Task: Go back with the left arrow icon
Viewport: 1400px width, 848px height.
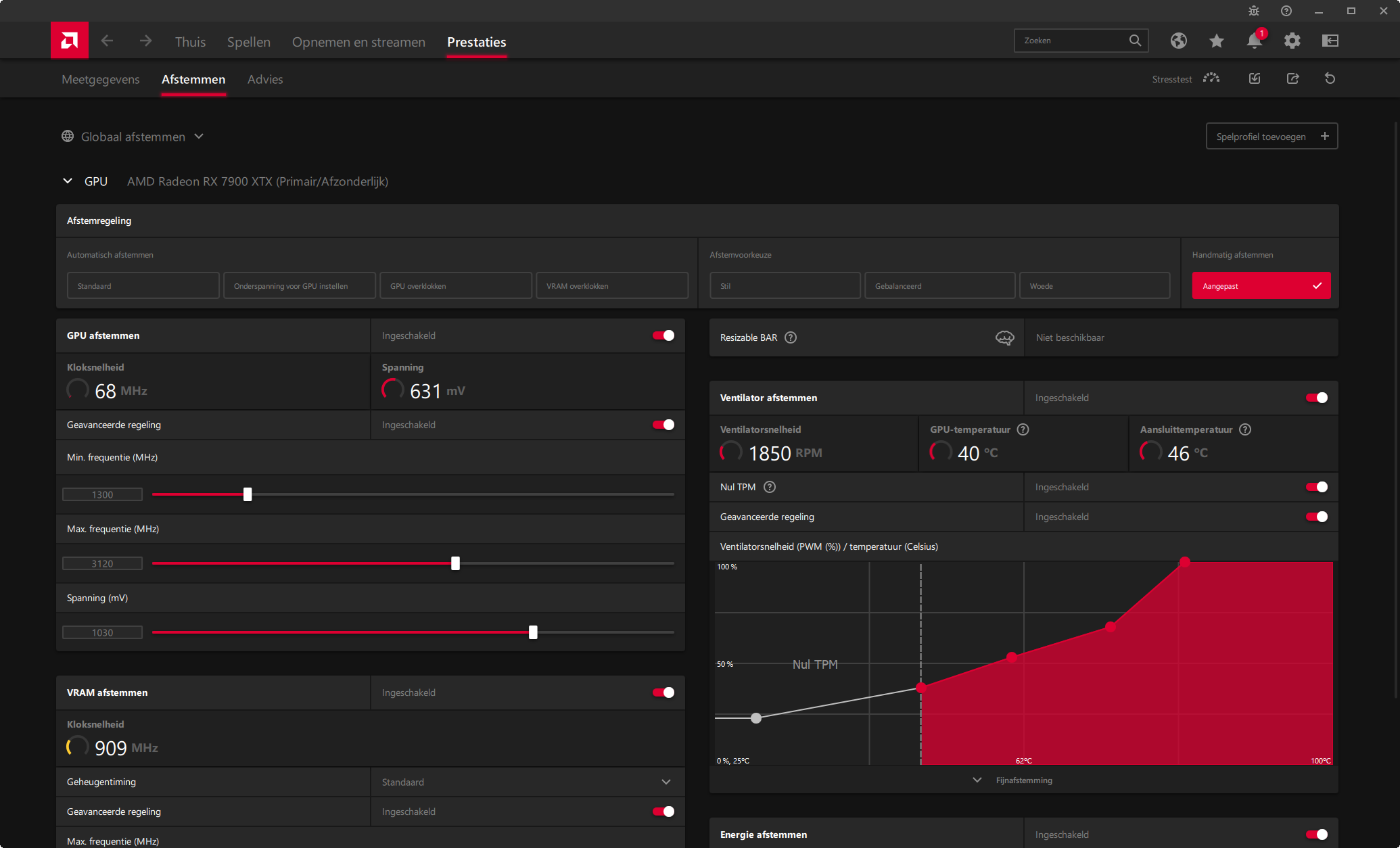Action: coord(107,41)
